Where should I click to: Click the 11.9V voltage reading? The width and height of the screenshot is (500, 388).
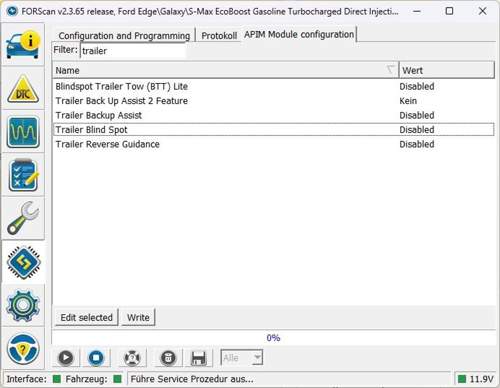coord(481,379)
